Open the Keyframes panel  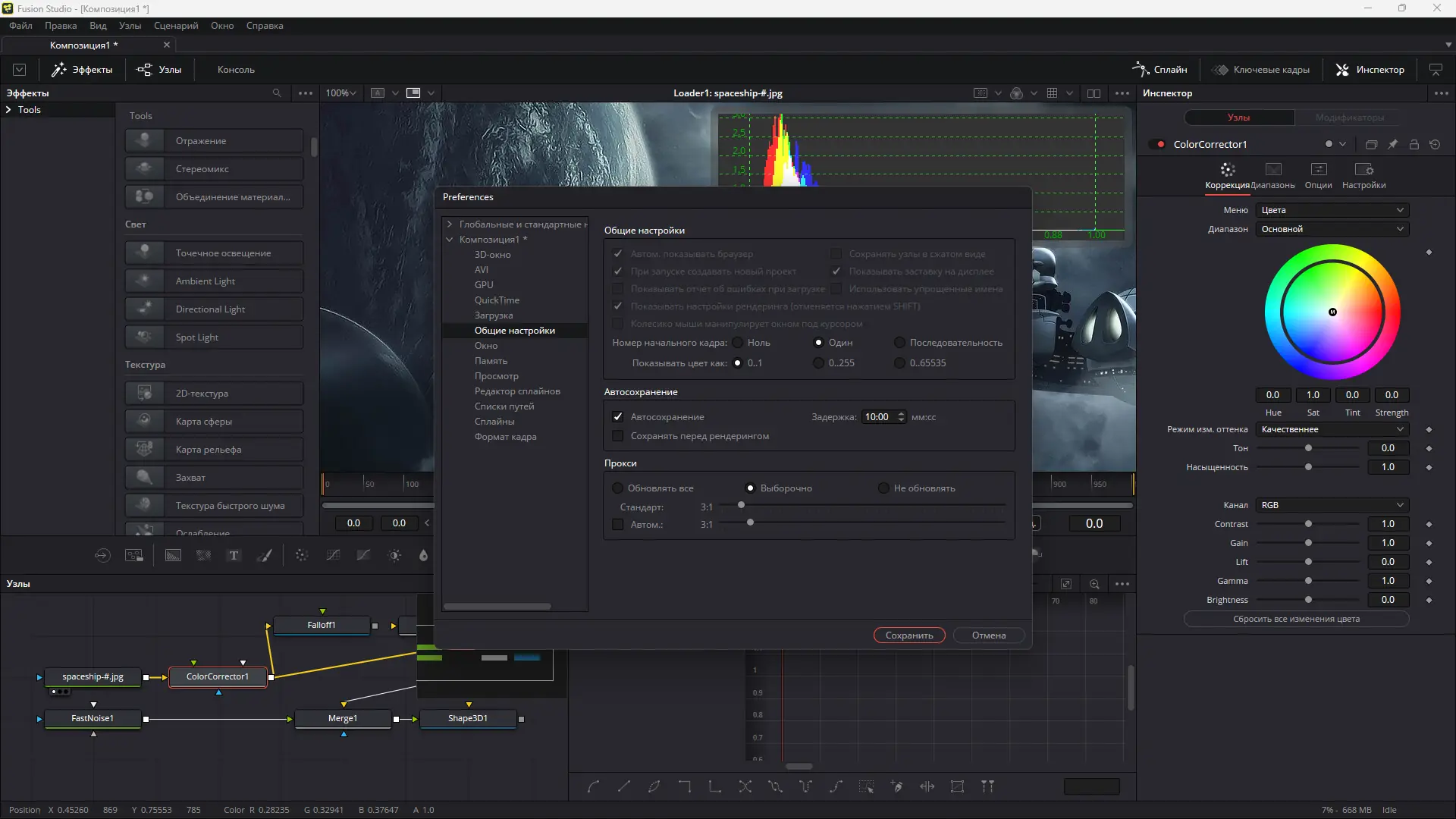pyautogui.click(x=1260, y=69)
